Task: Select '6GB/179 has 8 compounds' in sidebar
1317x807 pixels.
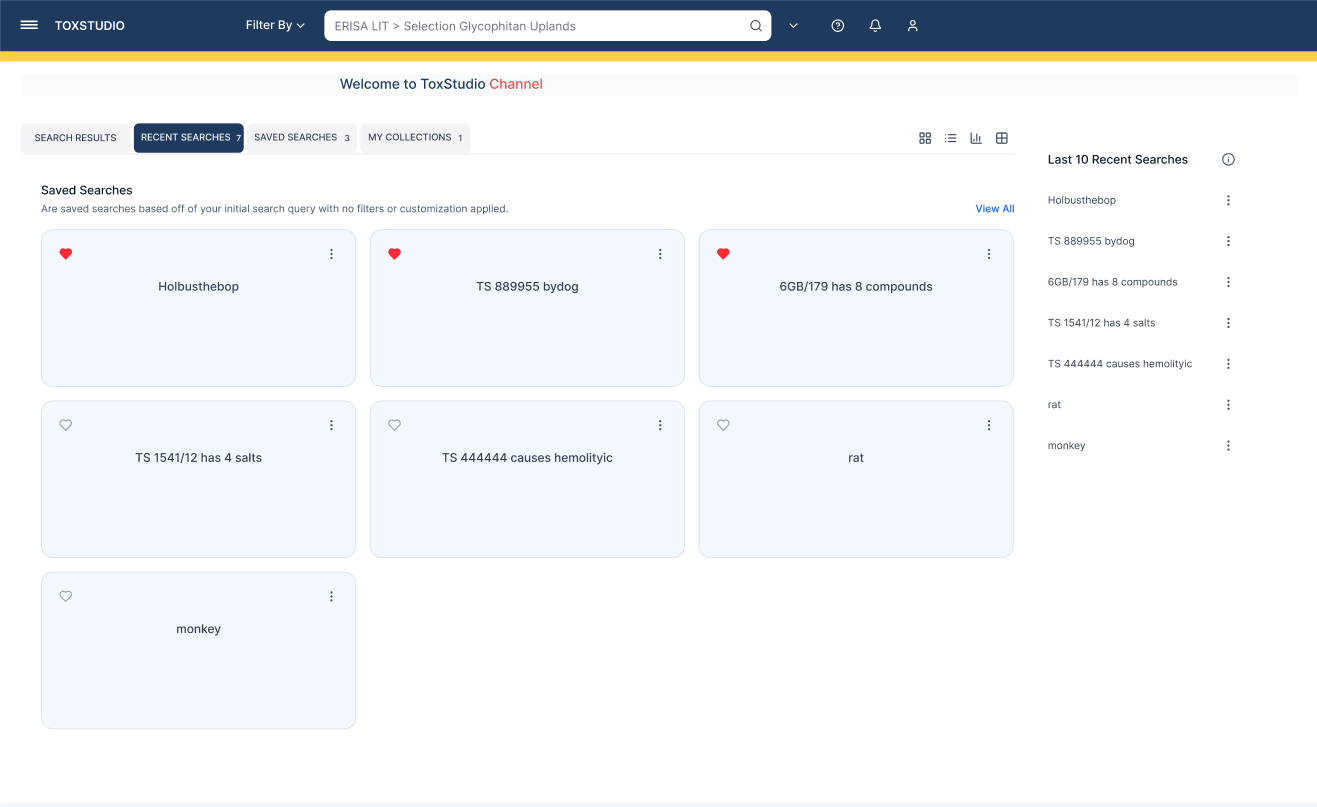Action: pyautogui.click(x=1113, y=282)
